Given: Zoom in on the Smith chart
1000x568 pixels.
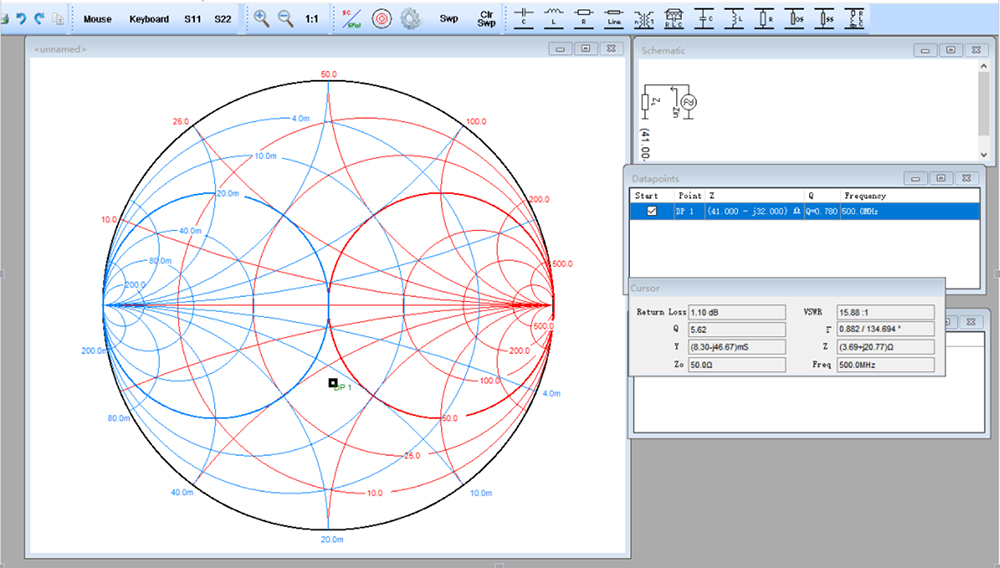Looking at the screenshot, I should pyautogui.click(x=261, y=18).
